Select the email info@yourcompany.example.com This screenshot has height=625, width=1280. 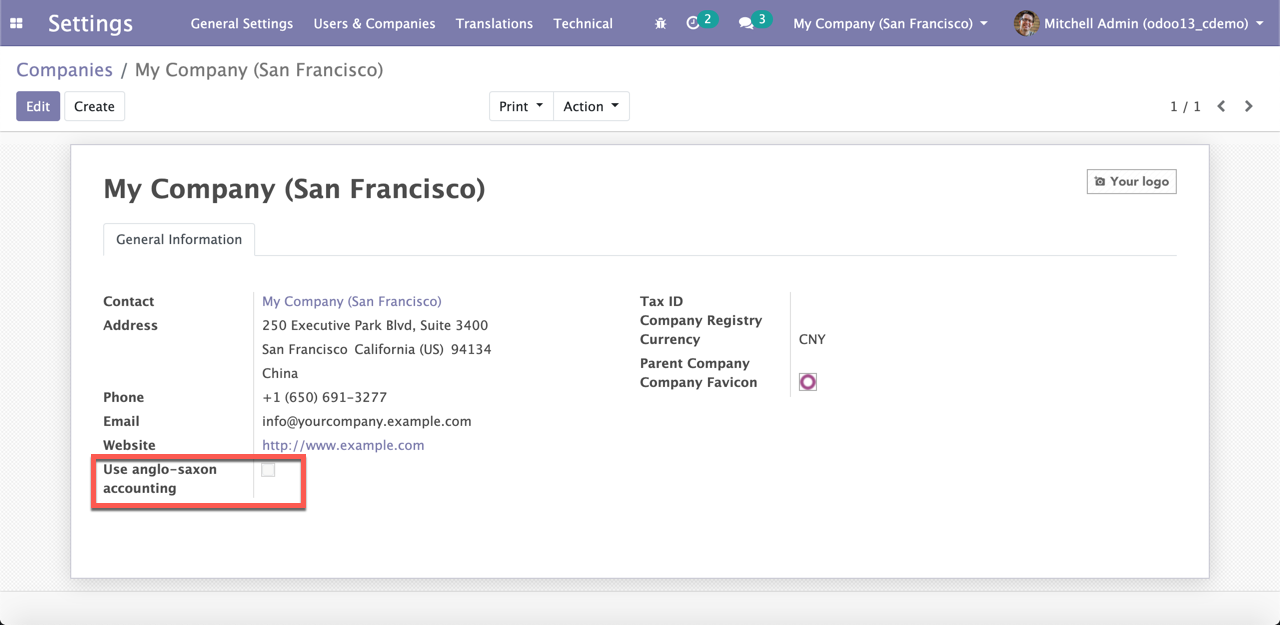[x=366, y=421]
